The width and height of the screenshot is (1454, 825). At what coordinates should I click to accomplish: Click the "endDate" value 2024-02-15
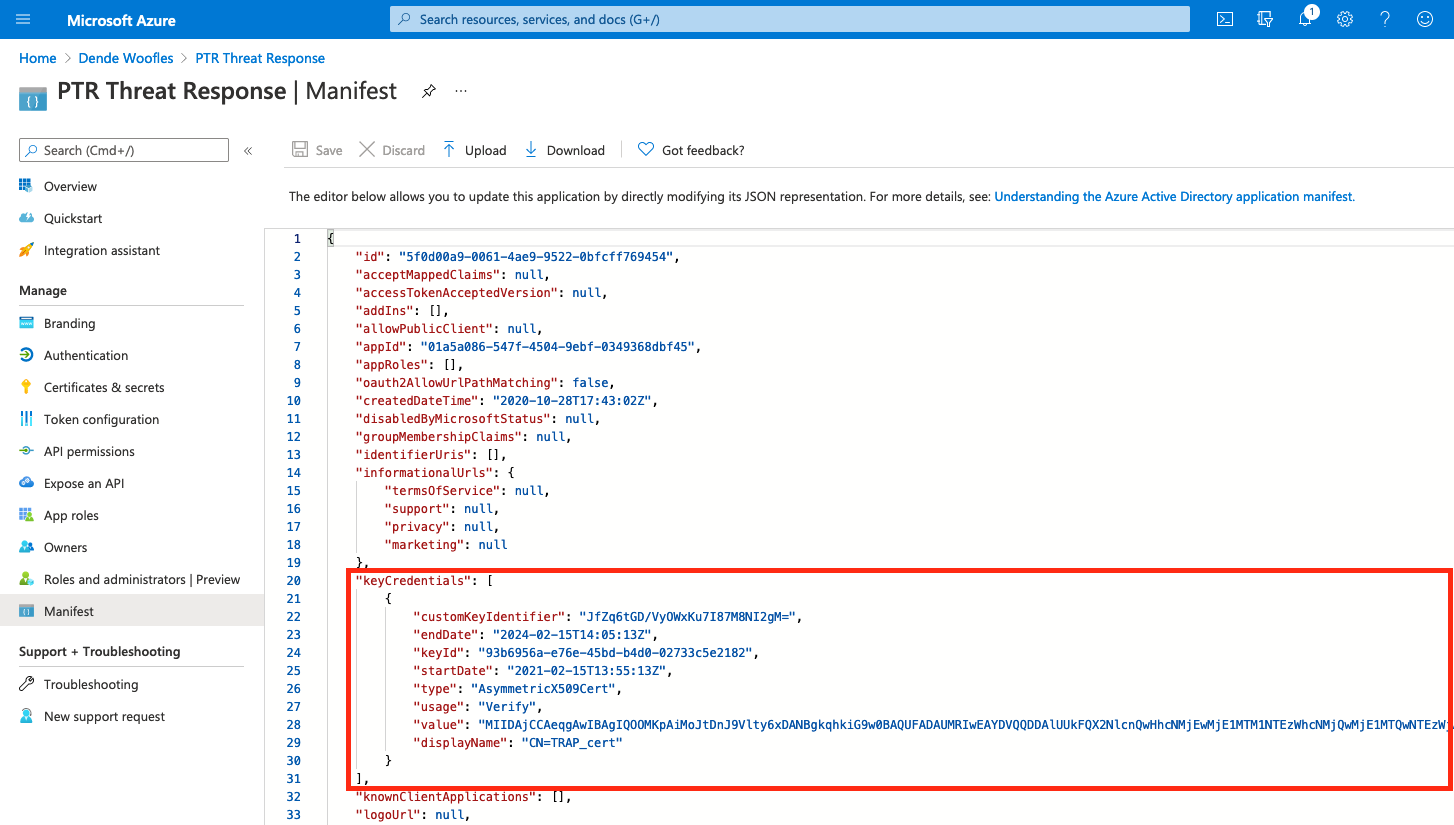pyautogui.click(x=574, y=634)
